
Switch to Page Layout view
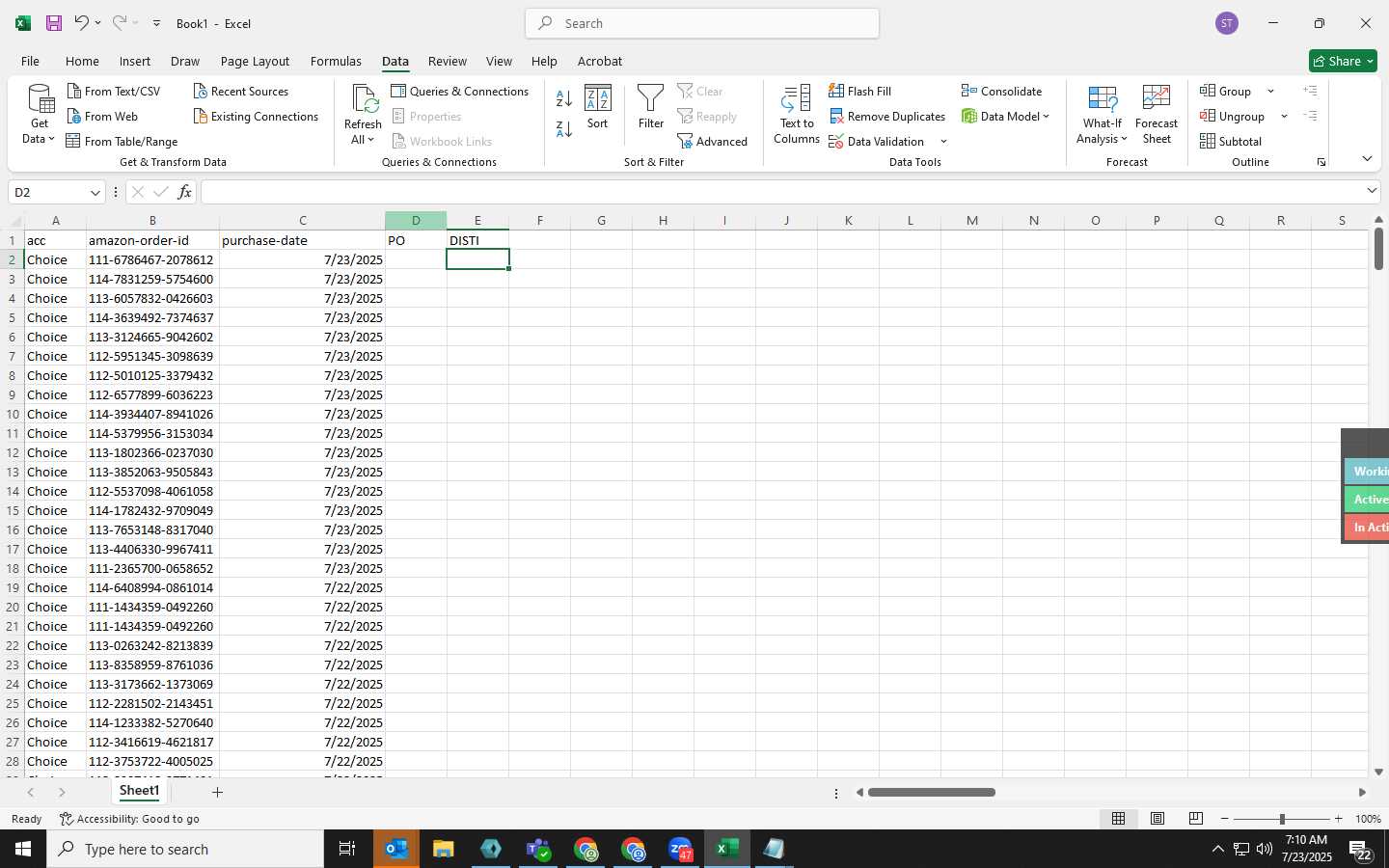tap(1157, 819)
